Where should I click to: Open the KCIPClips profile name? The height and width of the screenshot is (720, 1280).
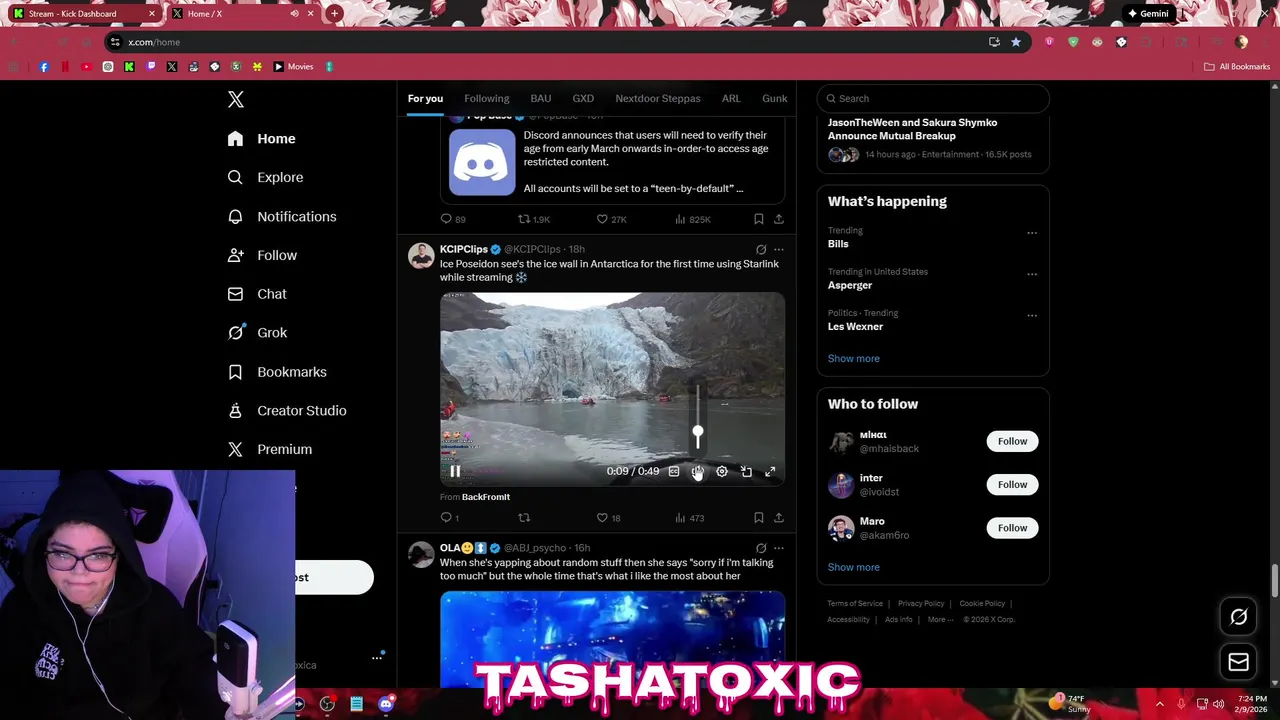point(463,249)
